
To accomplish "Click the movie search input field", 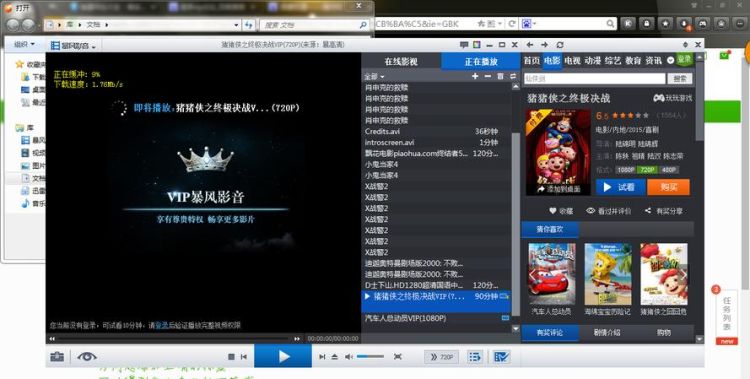I will (595, 78).
